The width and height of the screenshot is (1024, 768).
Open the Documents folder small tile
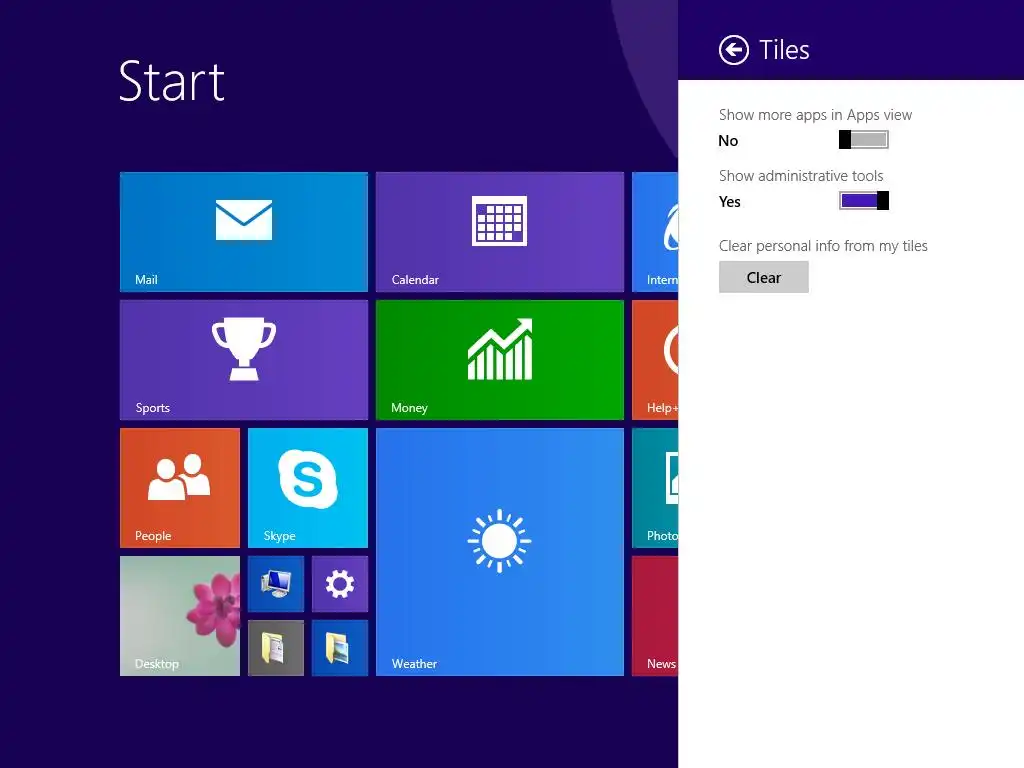pos(276,648)
